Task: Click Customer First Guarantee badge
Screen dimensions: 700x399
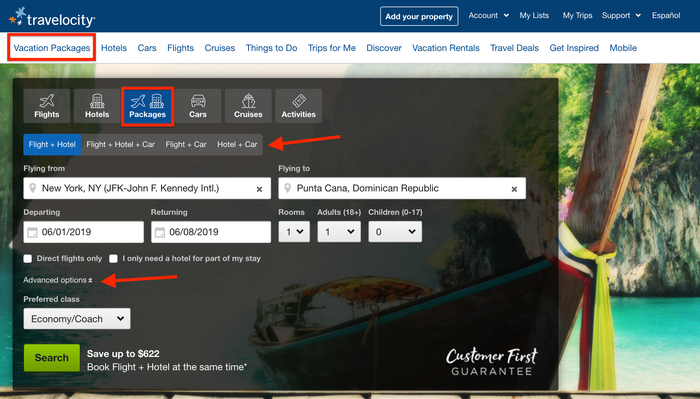Action: (492, 362)
